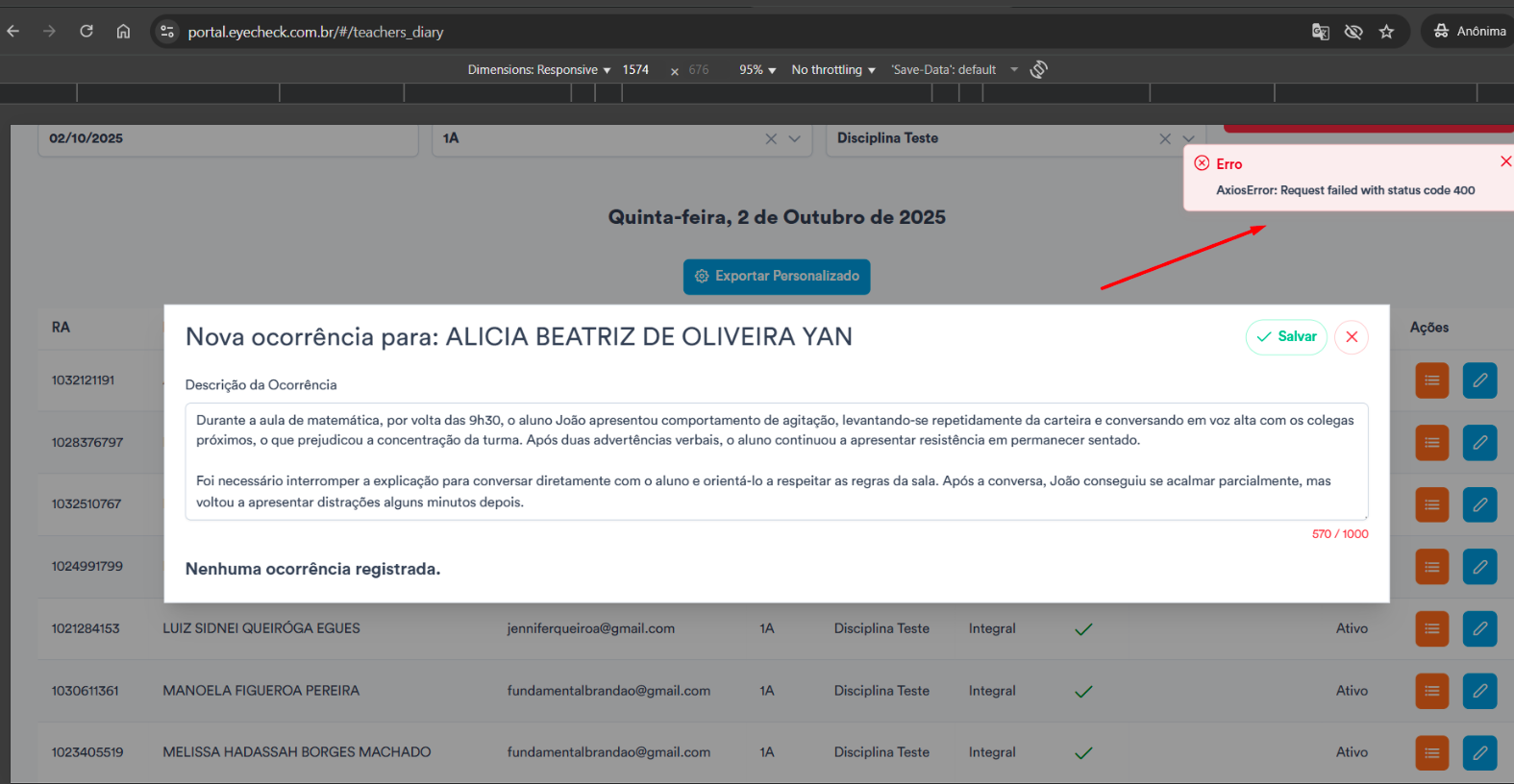Click in the Descrição da Ocorrência text area
The width and height of the screenshot is (1514, 784).
[x=776, y=461]
